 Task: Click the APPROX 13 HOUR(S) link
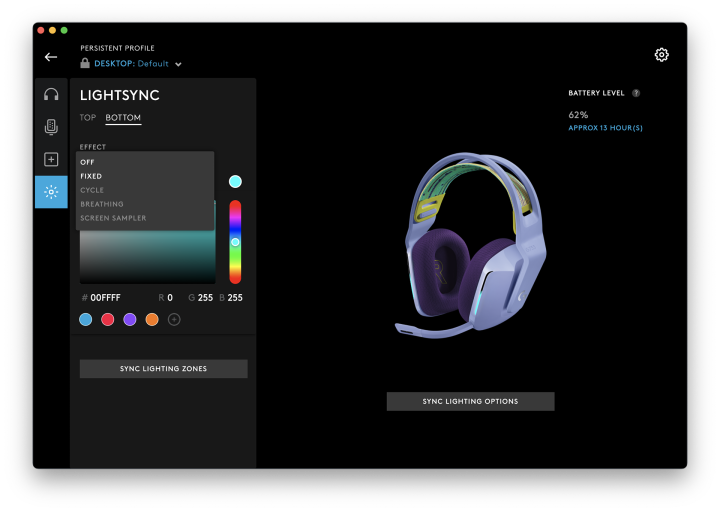(x=605, y=128)
